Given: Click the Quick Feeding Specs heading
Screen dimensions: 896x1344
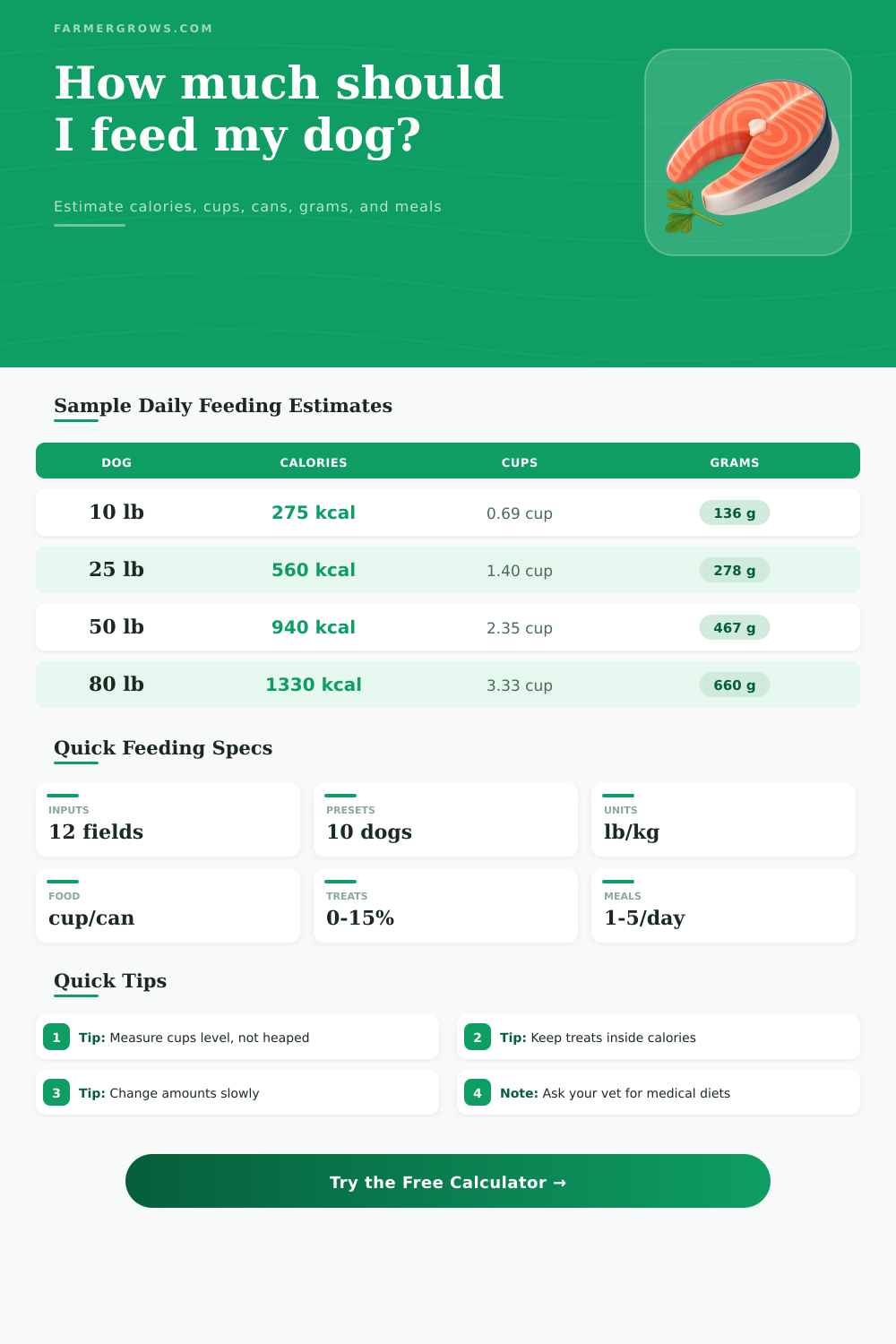Looking at the screenshot, I should tap(163, 748).
